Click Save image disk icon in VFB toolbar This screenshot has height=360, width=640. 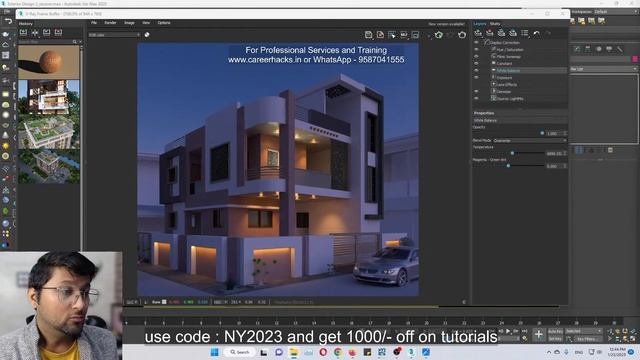pos(369,35)
